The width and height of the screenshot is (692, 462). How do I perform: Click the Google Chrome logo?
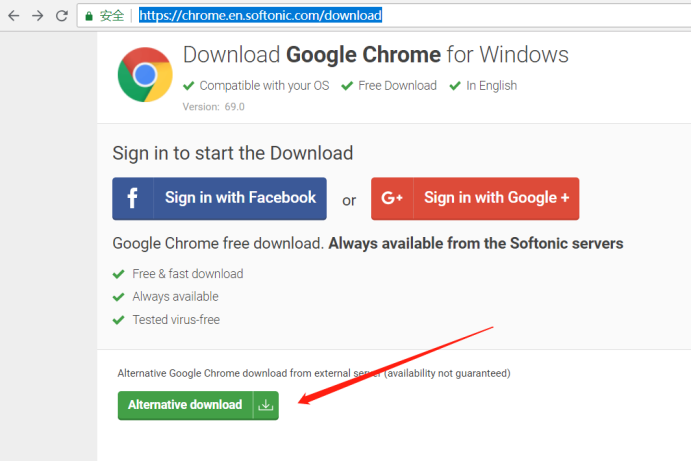click(145, 74)
